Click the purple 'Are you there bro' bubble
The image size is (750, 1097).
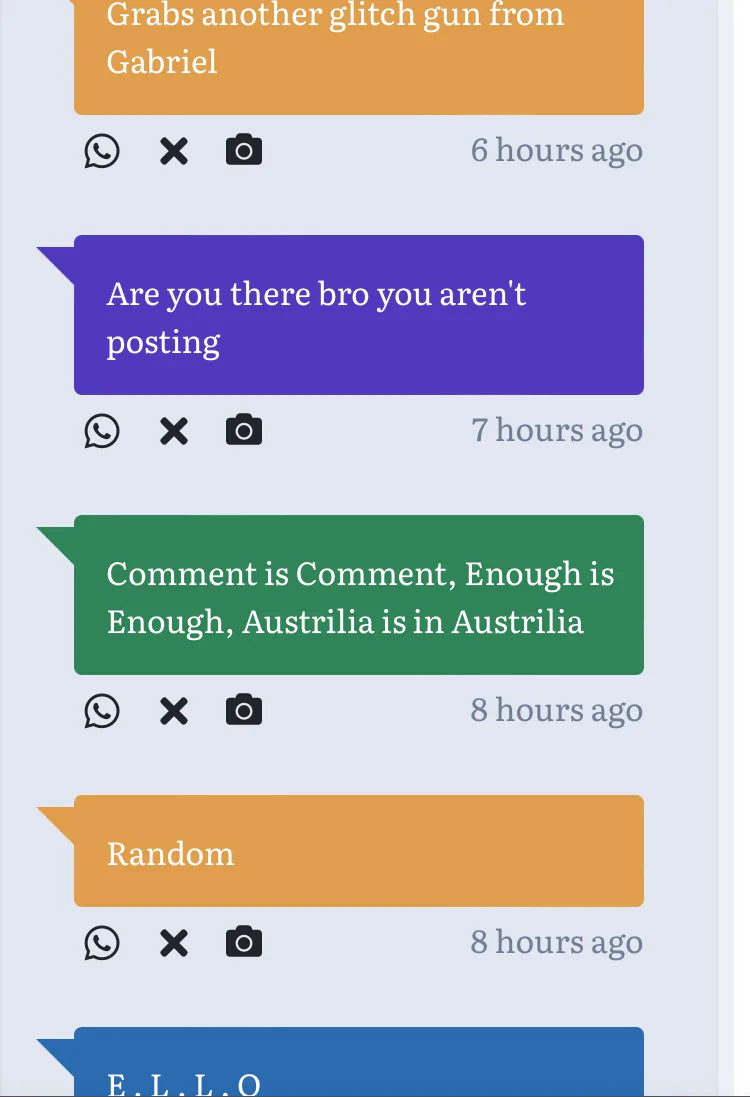coord(358,316)
